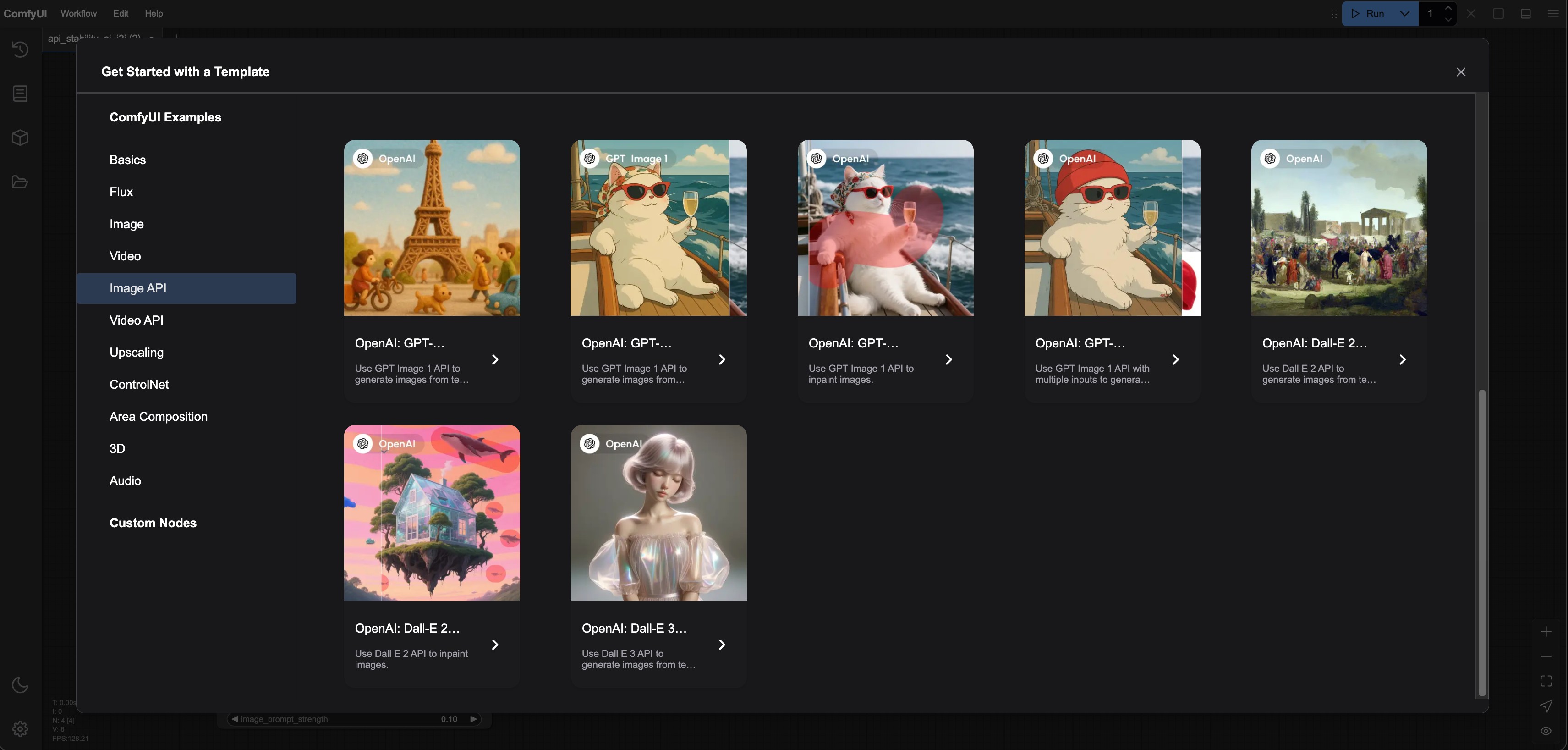Increment the batch count stepper

tap(1449, 8)
